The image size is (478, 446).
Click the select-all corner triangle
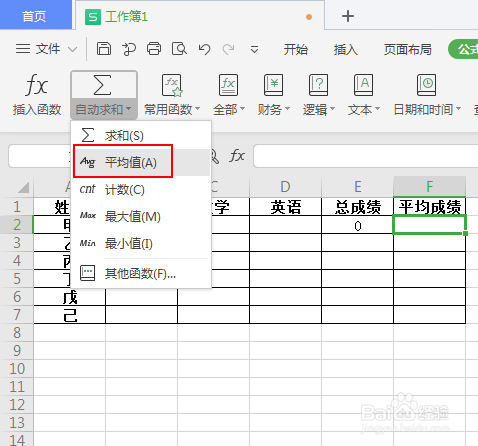pos(23,187)
